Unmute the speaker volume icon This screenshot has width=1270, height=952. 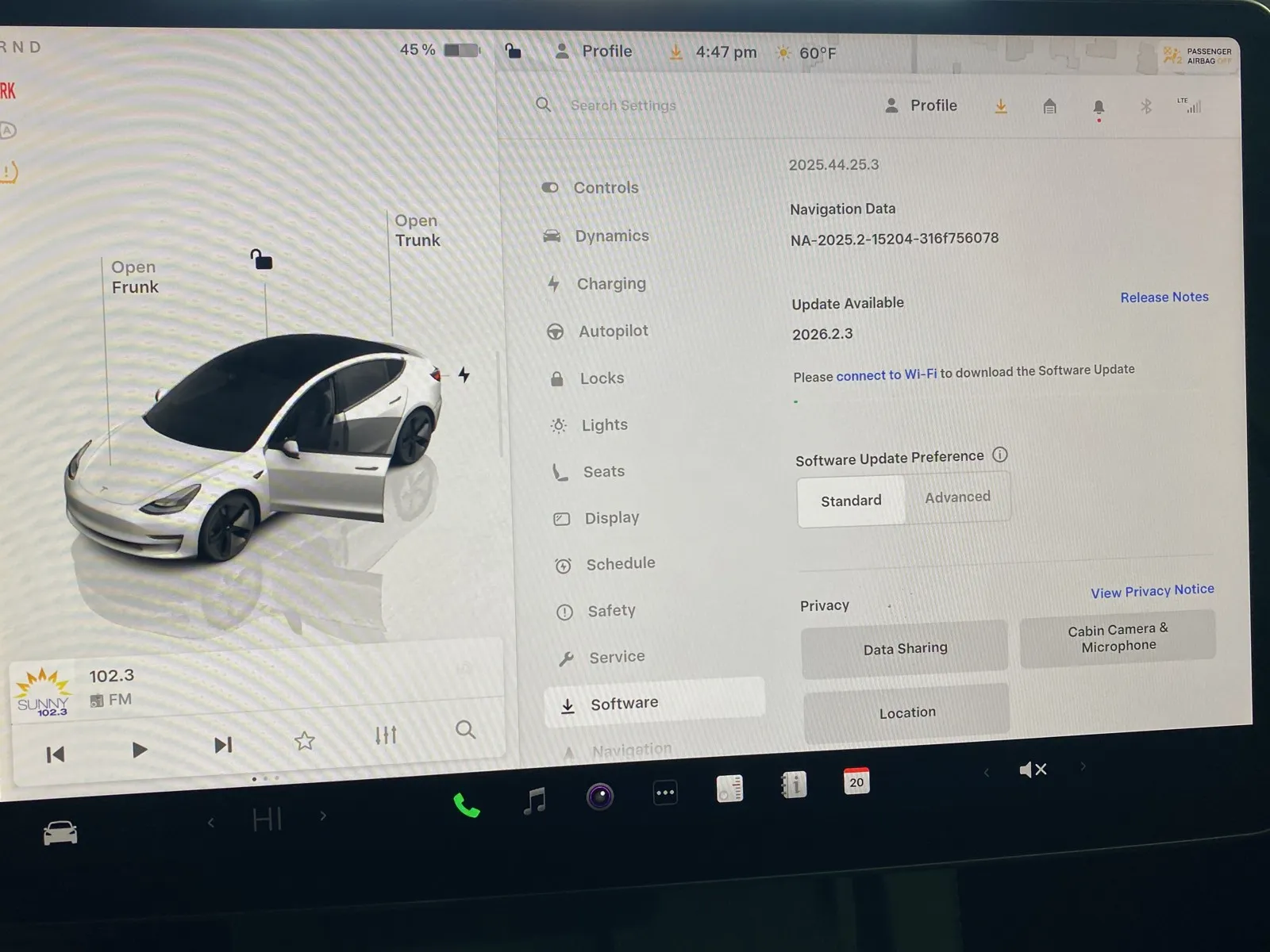tap(1033, 770)
